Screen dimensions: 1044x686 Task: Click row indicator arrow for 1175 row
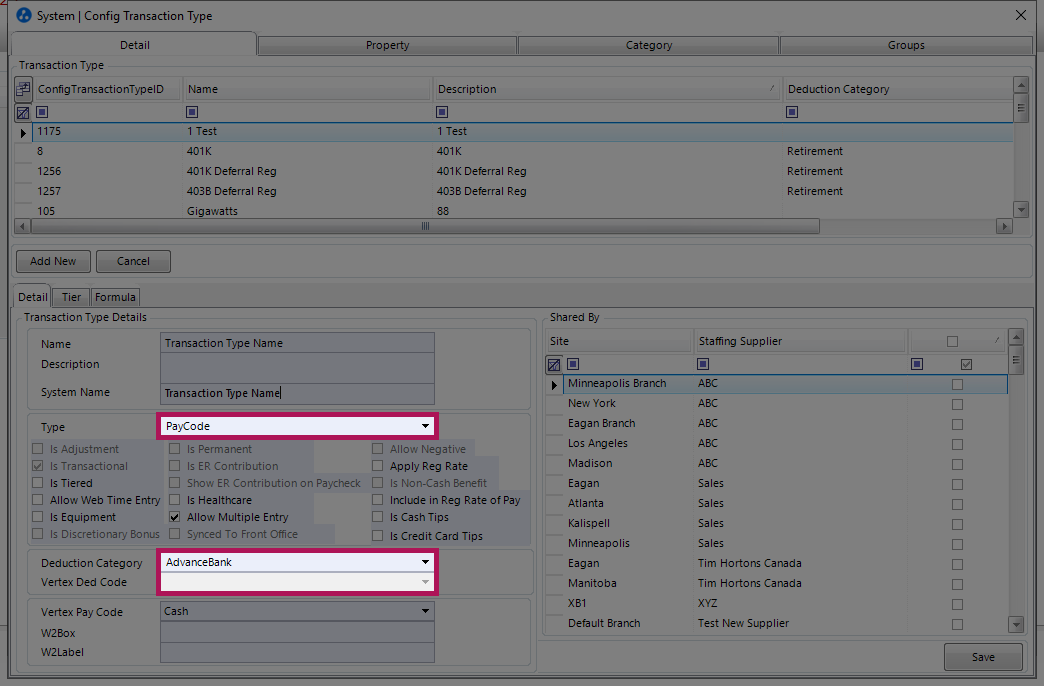point(23,133)
